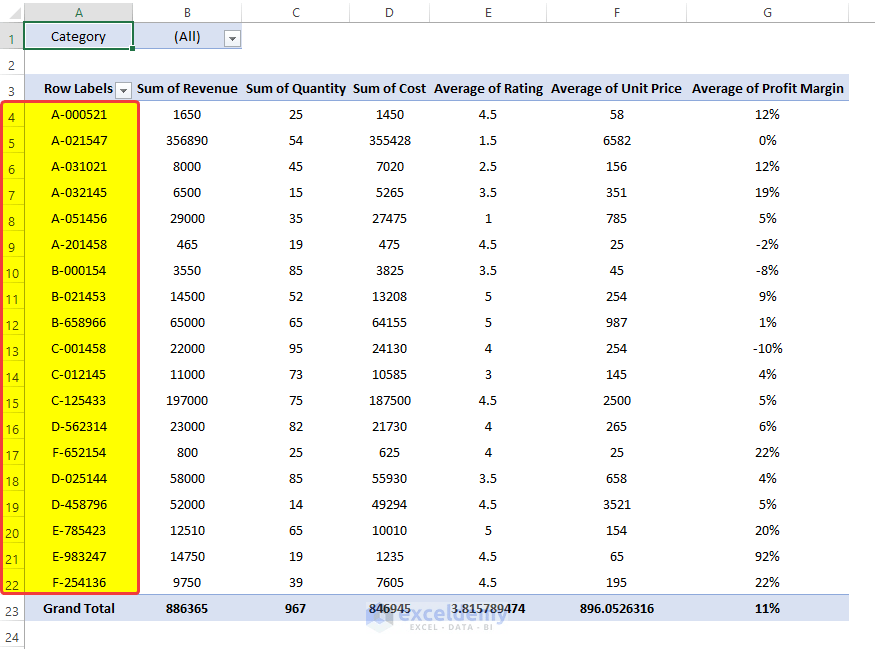Select column A header
The width and height of the screenshot is (875, 649).
[x=78, y=9]
